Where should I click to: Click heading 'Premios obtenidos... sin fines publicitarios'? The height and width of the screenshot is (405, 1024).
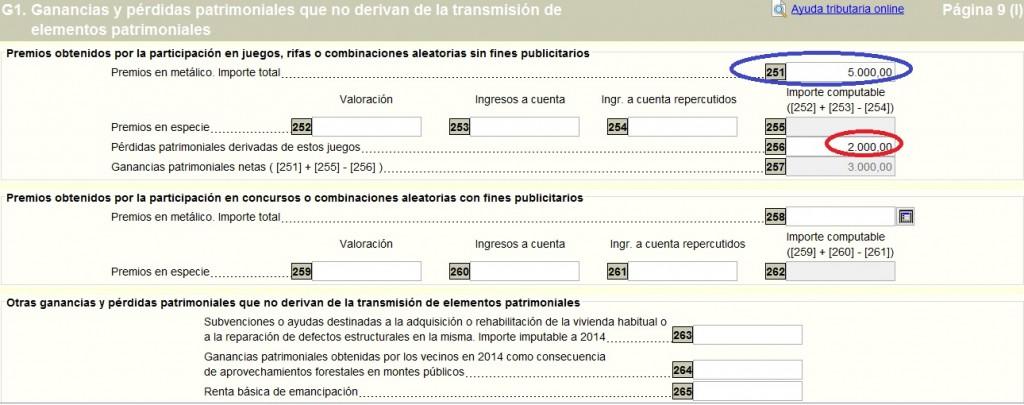coord(298,54)
